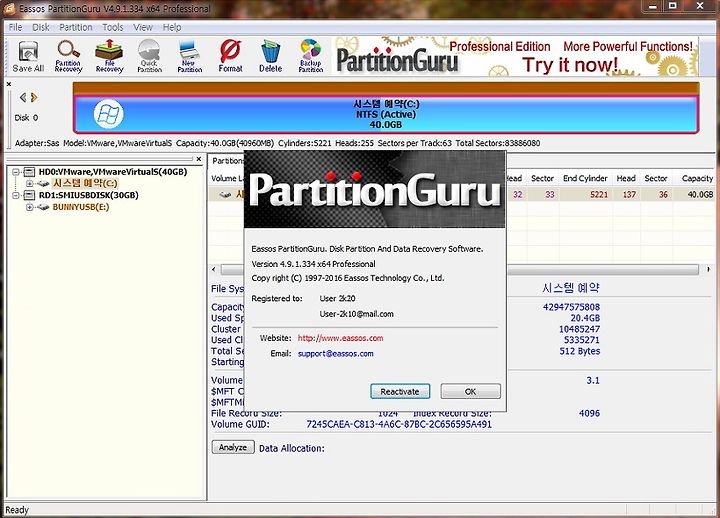Open the File menu
Screen dimensions: 720x518
pyautogui.click(x=15, y=27)
